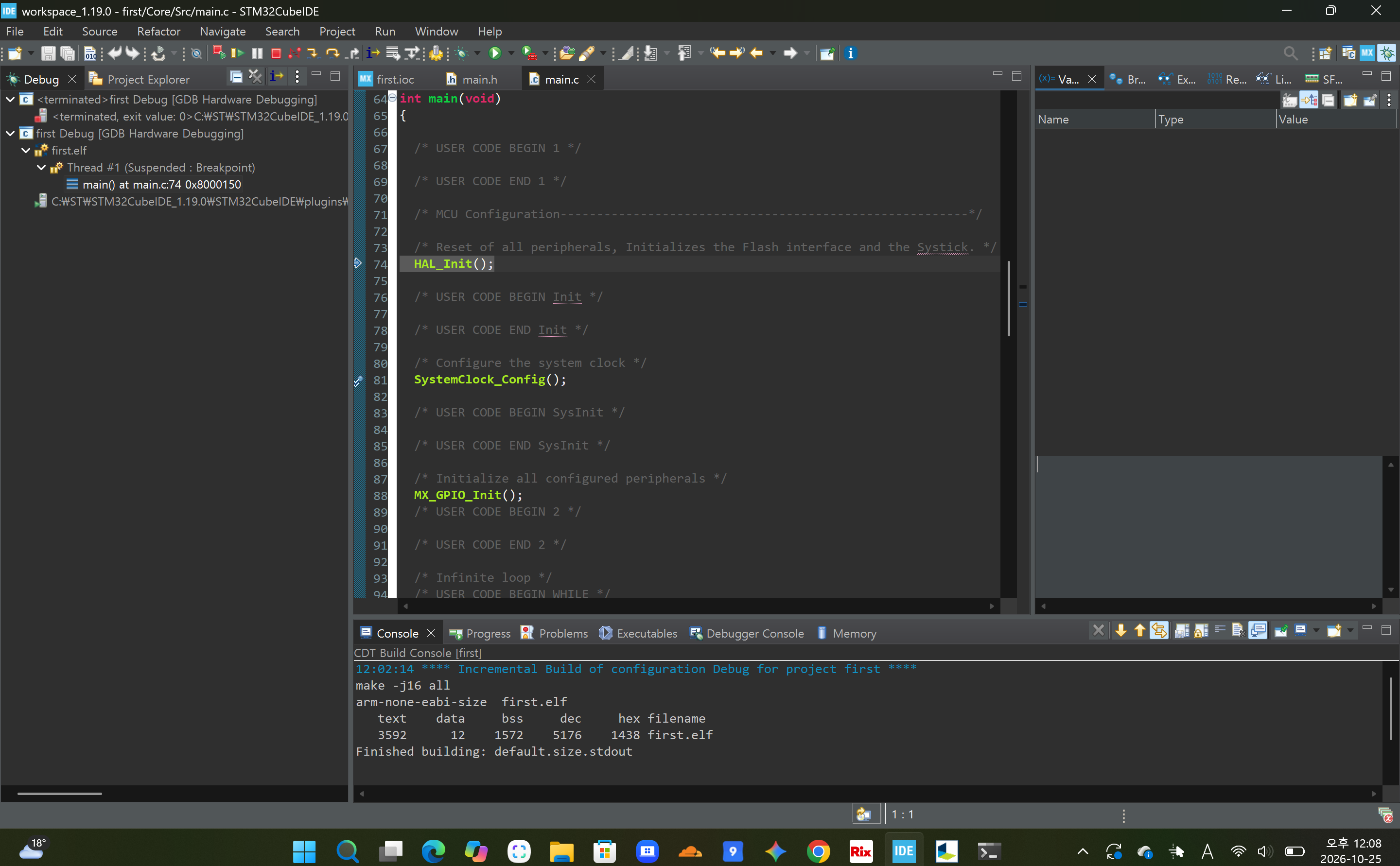This screenshot has width=1400, height=866.
Task: Remove all terminated launches in Debug view
Action: click(x=255, y=76)
